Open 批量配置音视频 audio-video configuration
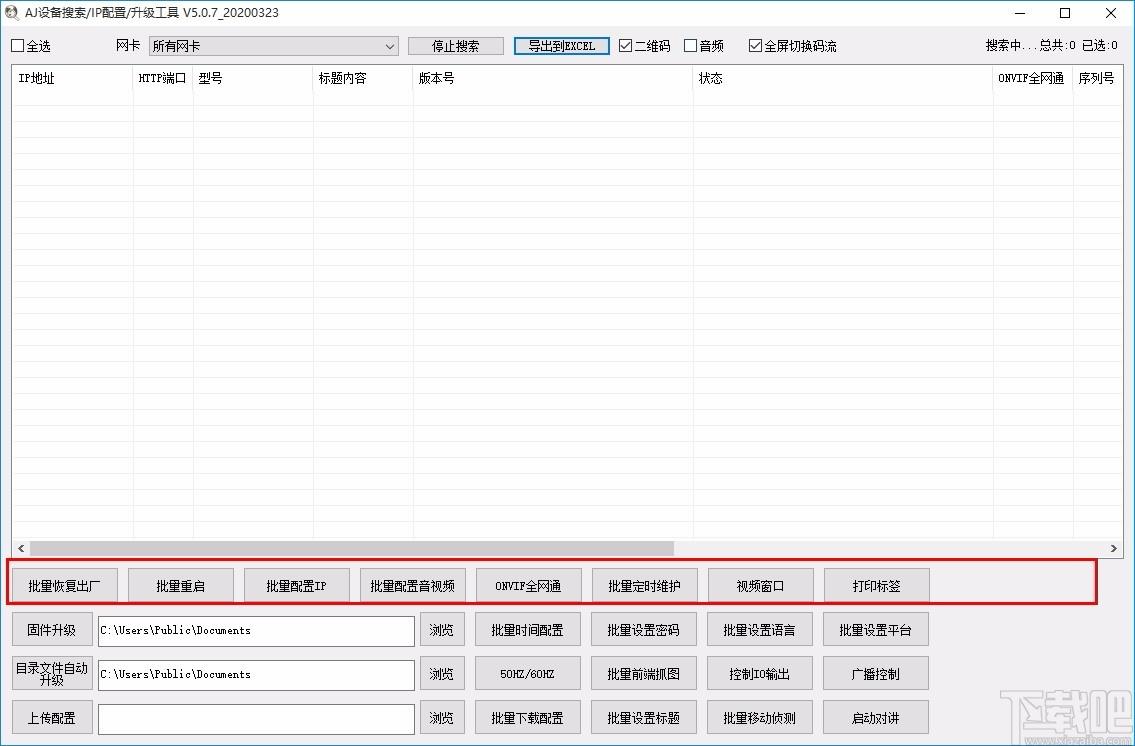 coord(413,585)
